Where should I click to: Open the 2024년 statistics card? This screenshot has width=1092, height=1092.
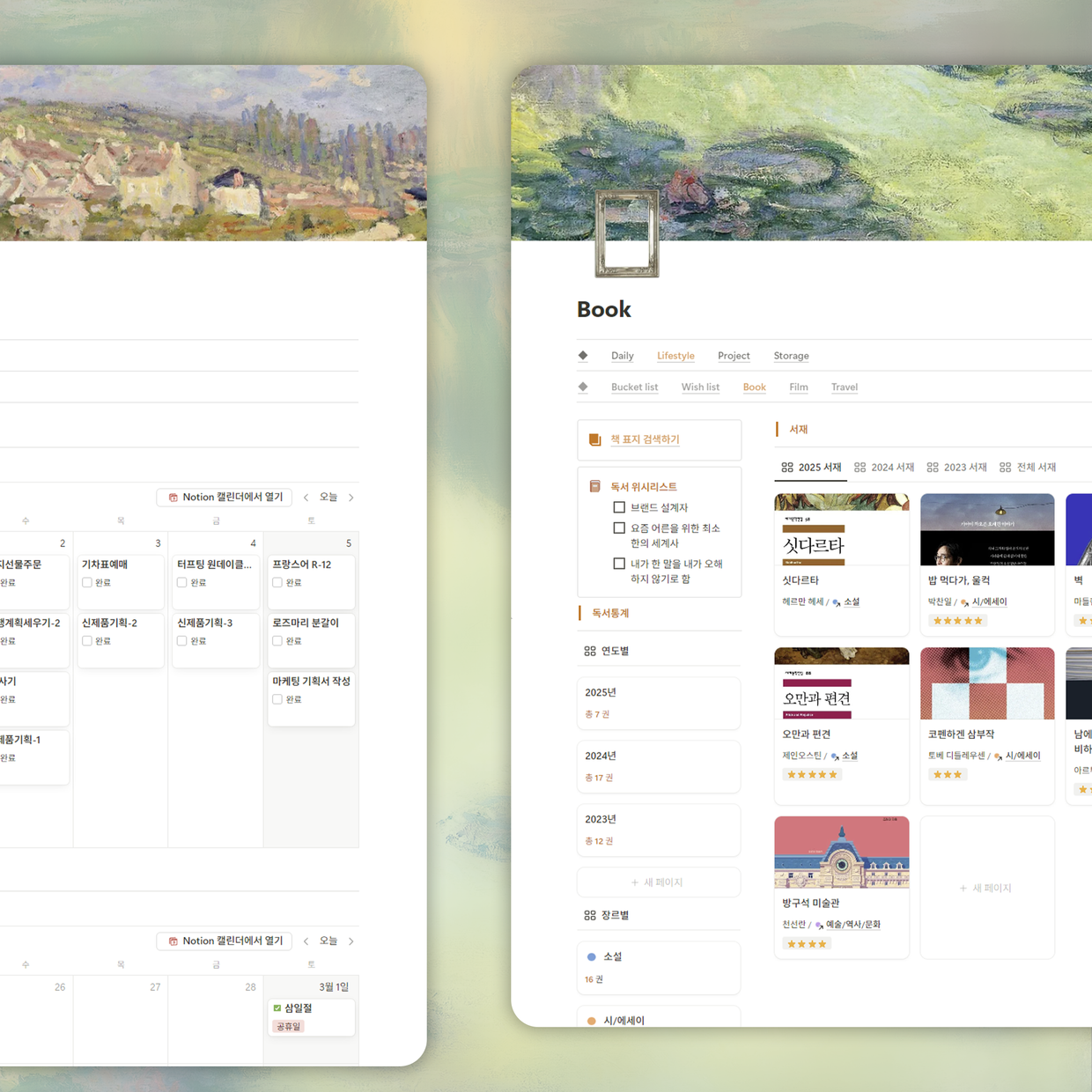[659, 766]
